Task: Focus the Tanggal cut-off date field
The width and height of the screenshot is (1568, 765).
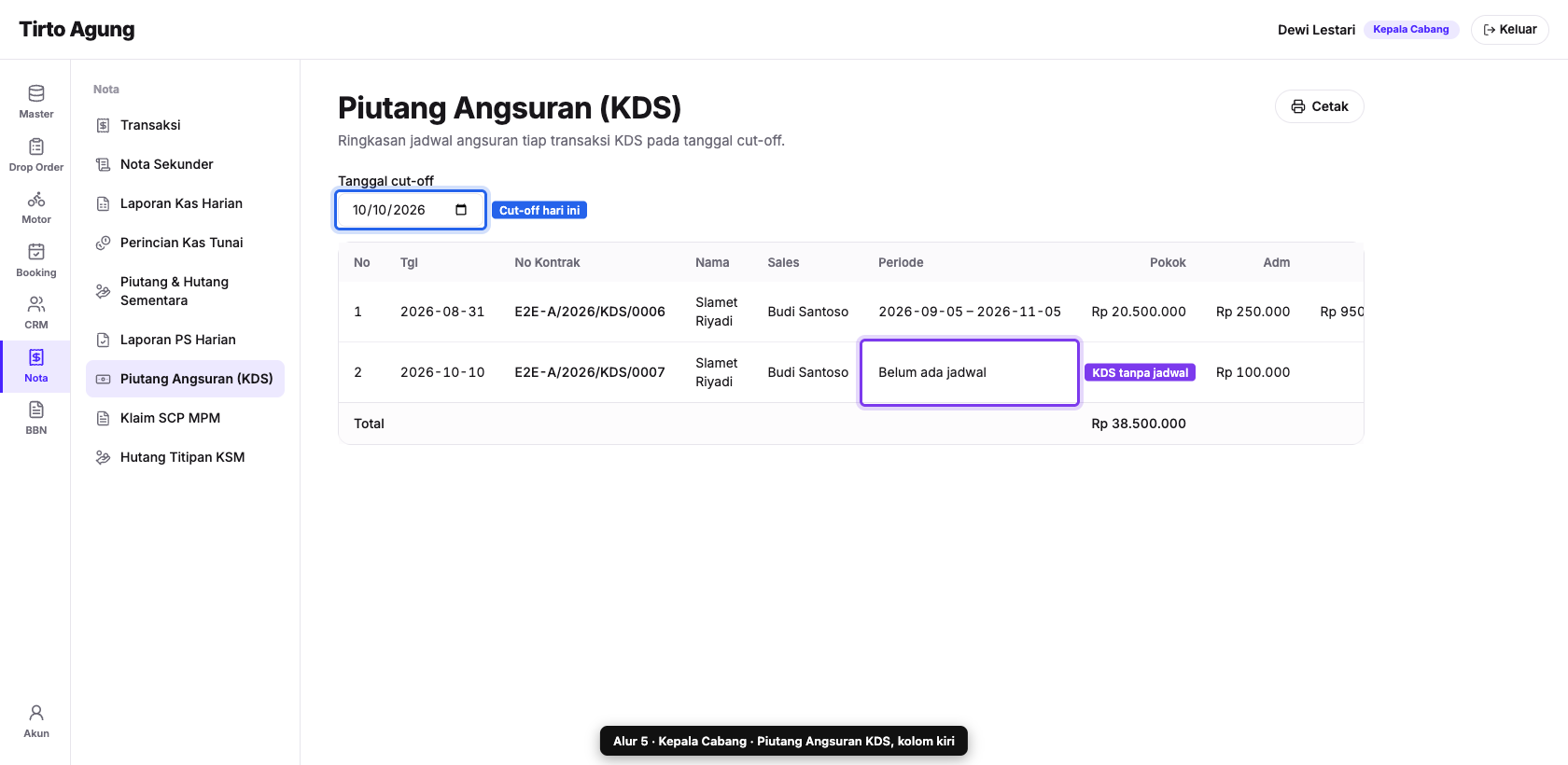Action: pyautogui.click(x=411, y=210)
